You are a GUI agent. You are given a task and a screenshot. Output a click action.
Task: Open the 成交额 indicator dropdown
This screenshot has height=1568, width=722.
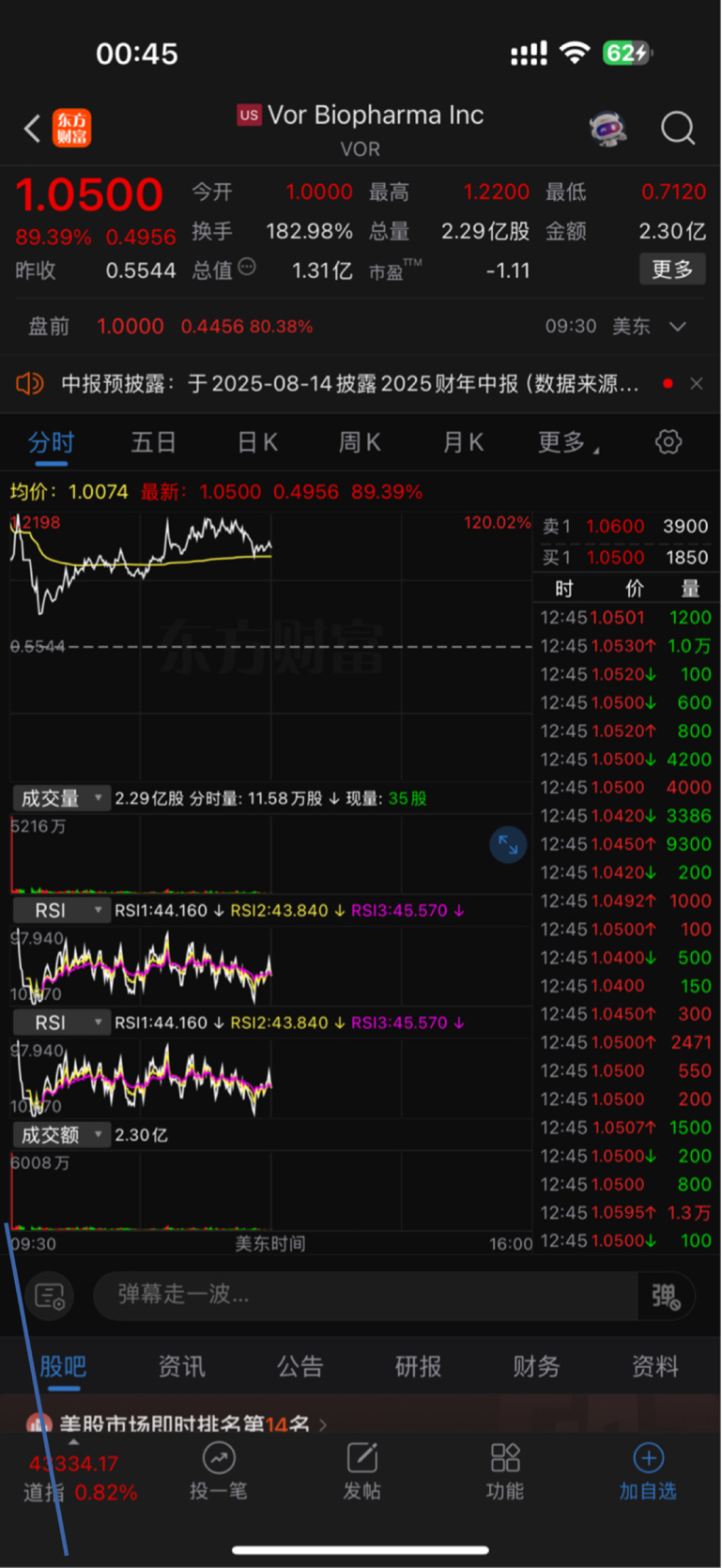point(61,1135)
